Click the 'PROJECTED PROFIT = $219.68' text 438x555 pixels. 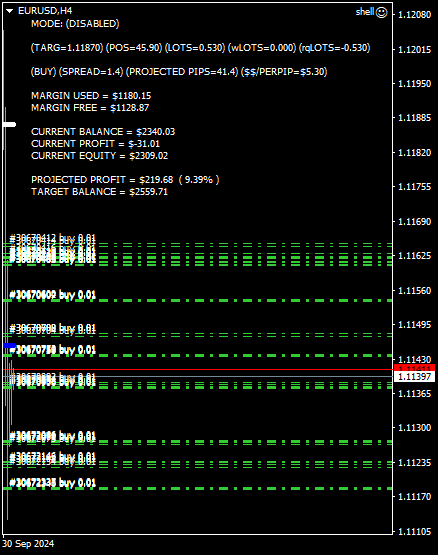pos(102,180)
